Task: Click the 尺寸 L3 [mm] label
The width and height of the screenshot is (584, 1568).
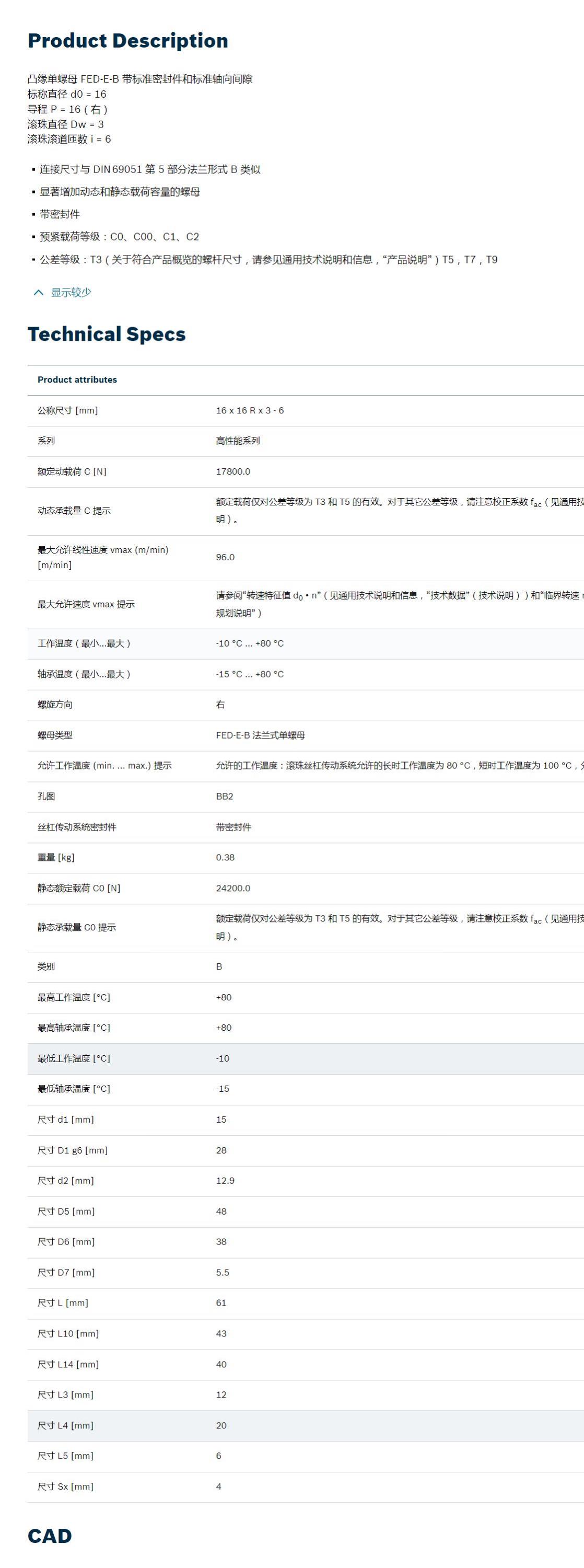Action: 66,1394
